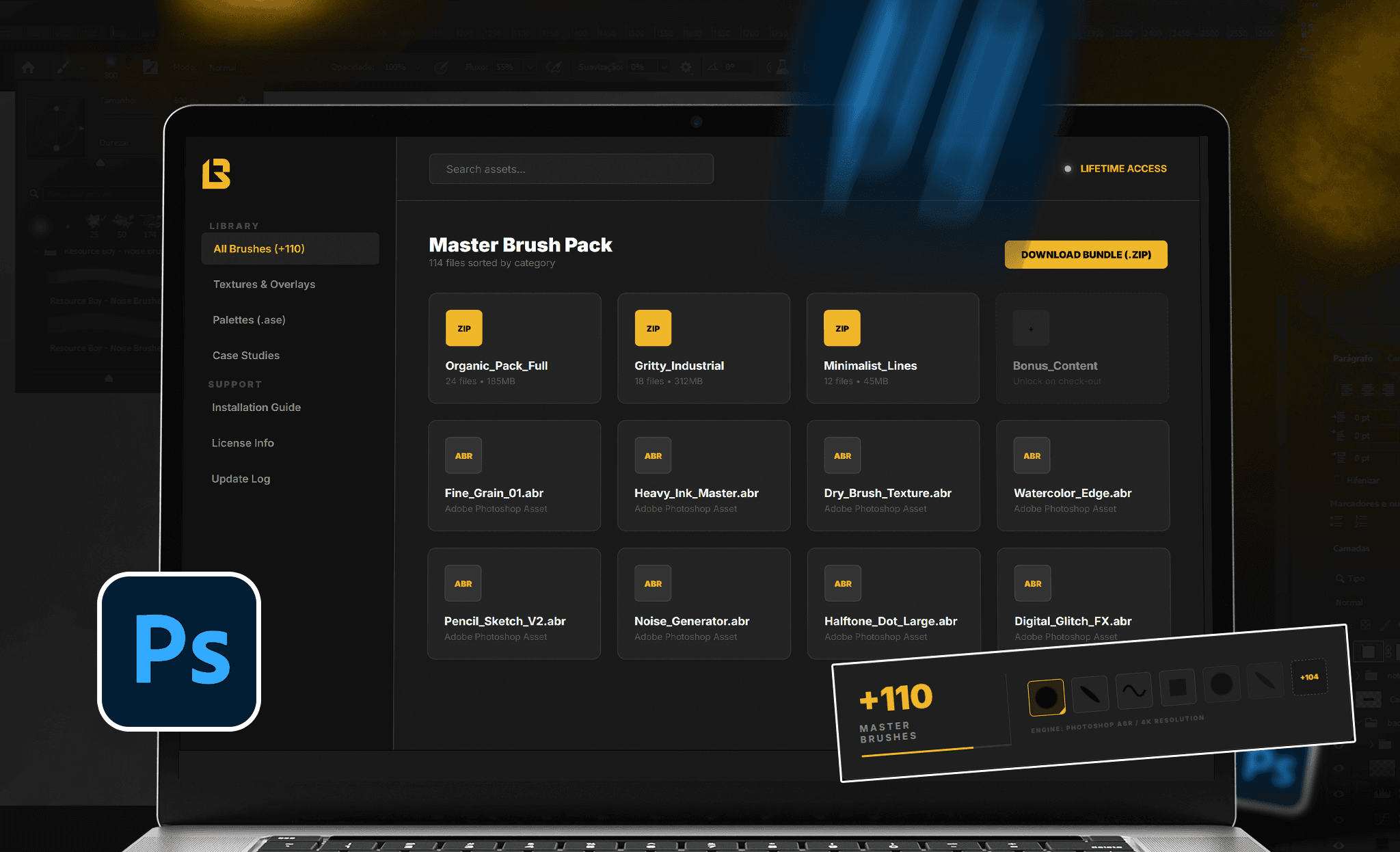Click the ABR icon on Heavy_Ink_Master.abr

click(x=653, y=455)
